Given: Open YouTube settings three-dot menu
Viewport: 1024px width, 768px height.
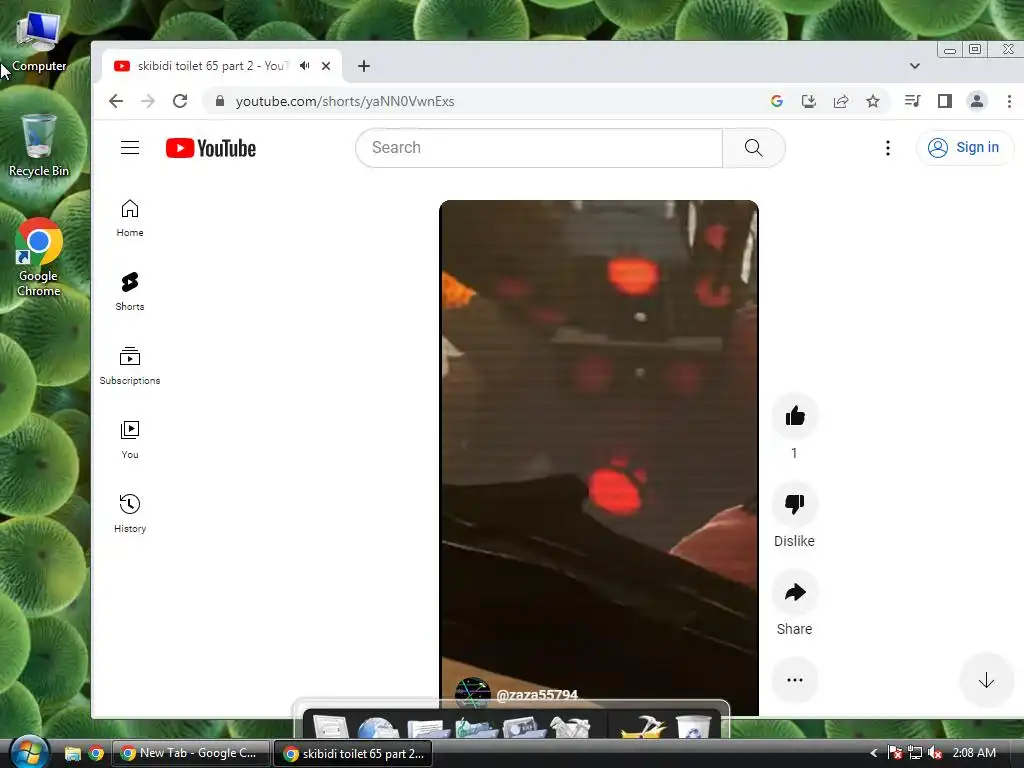Looking at the screenshot, I should click(x=888, y=148).
